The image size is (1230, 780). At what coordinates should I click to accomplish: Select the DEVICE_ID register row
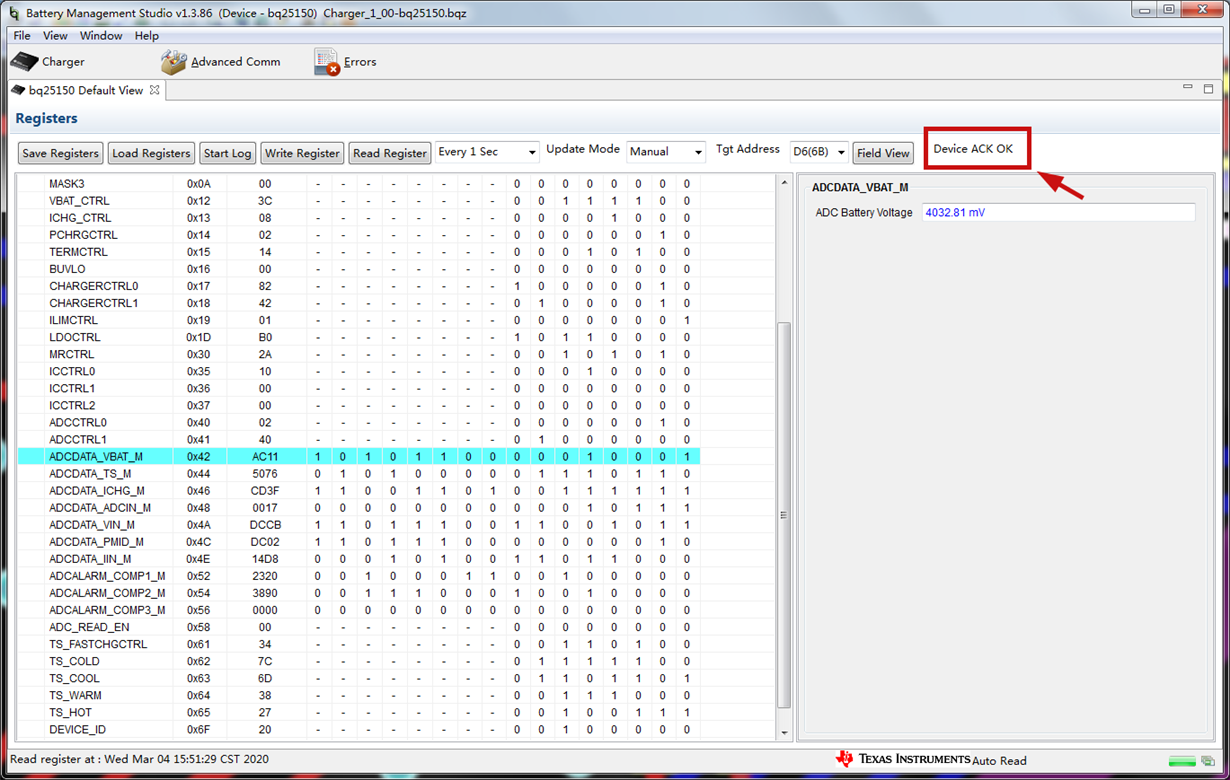[x=358, y=729]
